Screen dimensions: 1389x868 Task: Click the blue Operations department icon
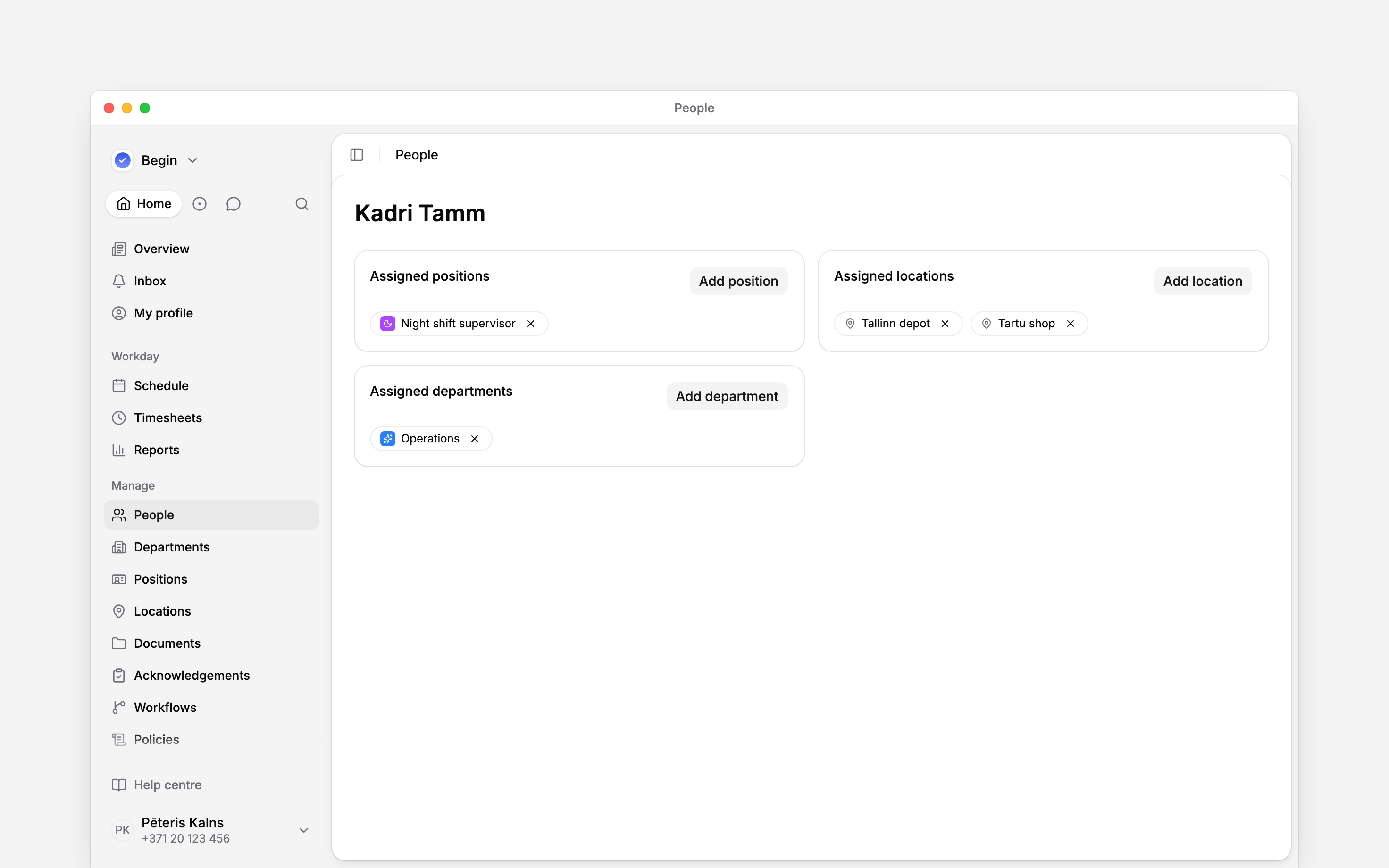pyautogui.click(x=388, y=439)
